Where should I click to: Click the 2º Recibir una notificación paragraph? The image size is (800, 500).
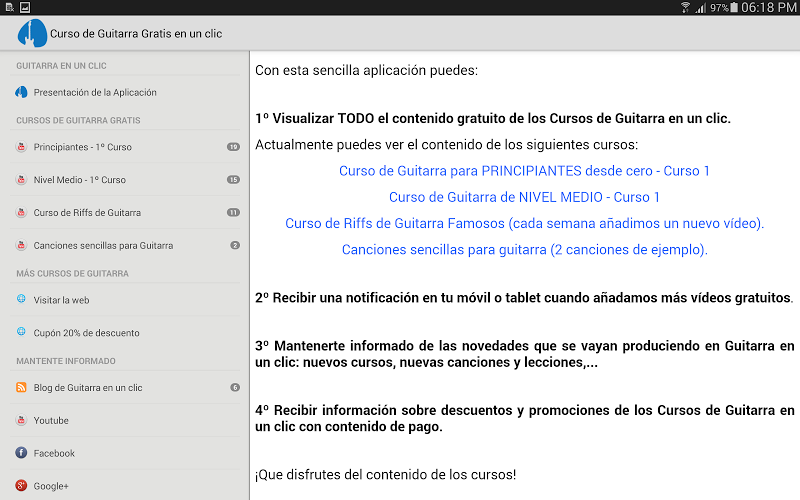coord(524,298)
